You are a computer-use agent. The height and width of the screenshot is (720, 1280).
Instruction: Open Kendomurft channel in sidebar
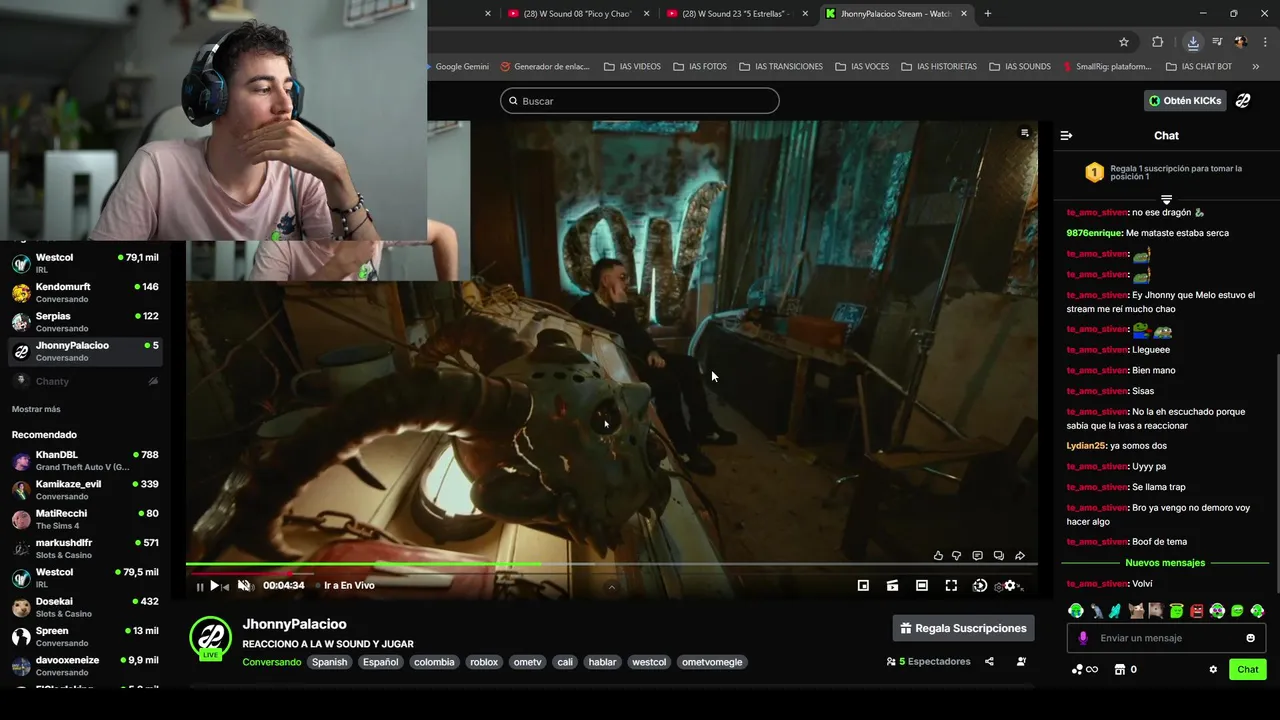(x=85, y=293)
